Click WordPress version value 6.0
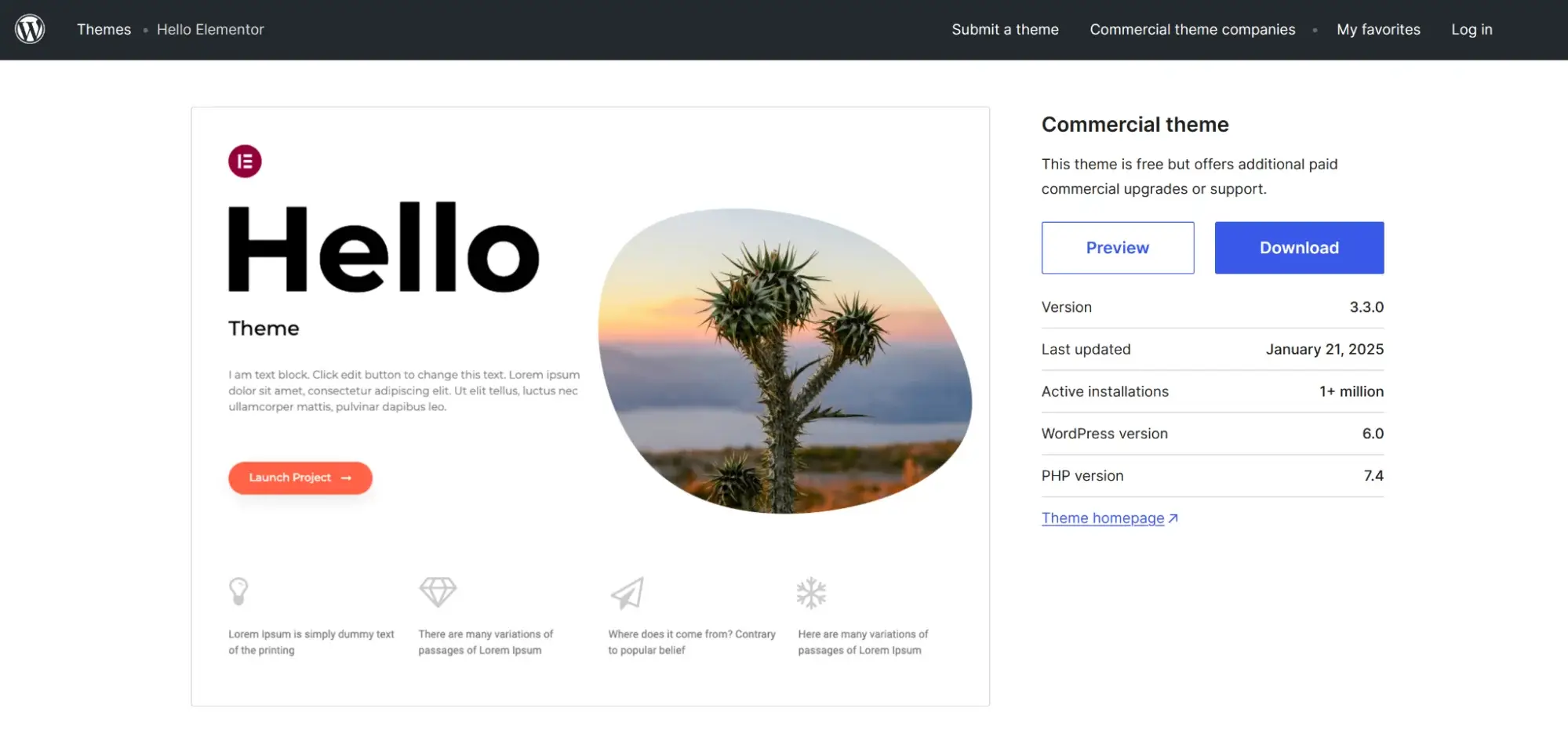The width and height of the screenshot is (1568, 730). (1373, 434)
